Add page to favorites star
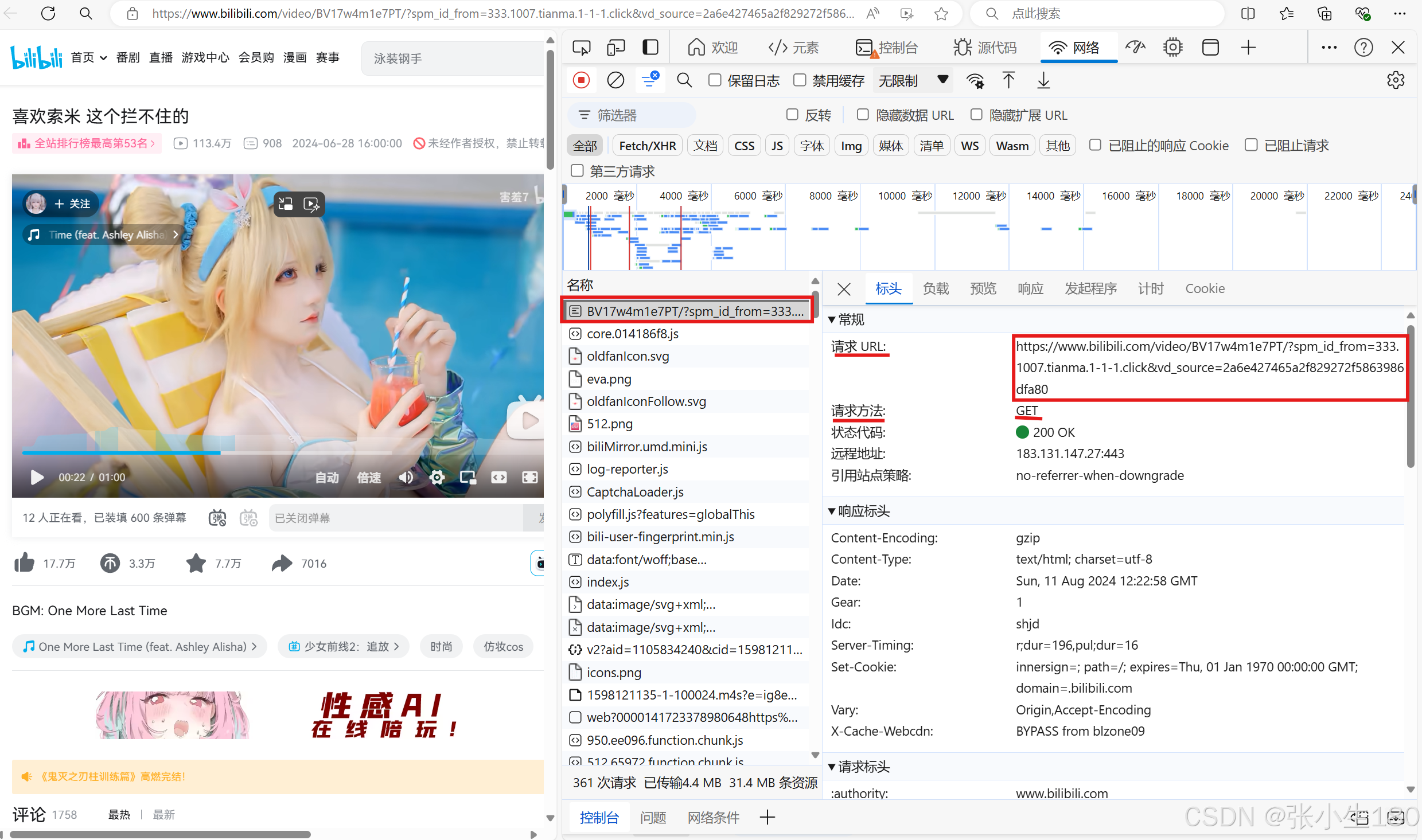Viewport: 1422px width, 840px height. coord(941,13)
